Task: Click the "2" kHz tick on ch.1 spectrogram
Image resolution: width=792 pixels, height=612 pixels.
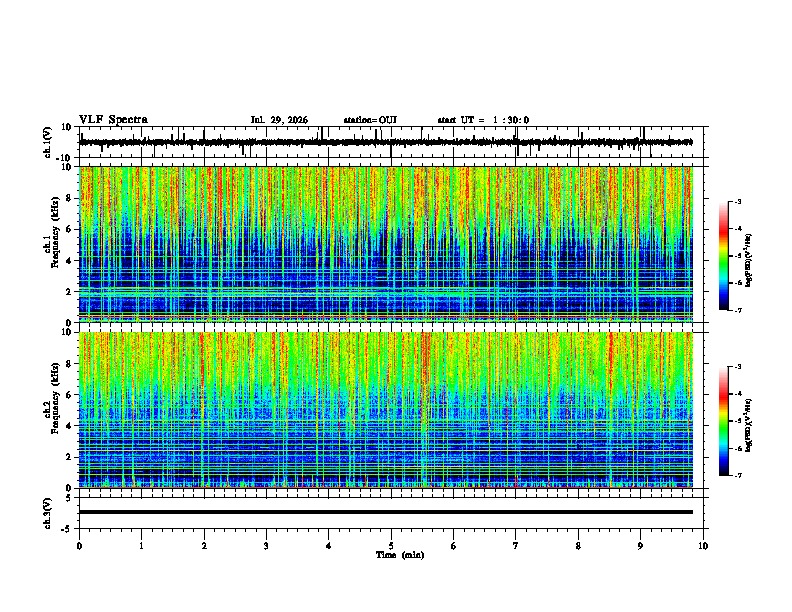Action: (x=69, y=292)
